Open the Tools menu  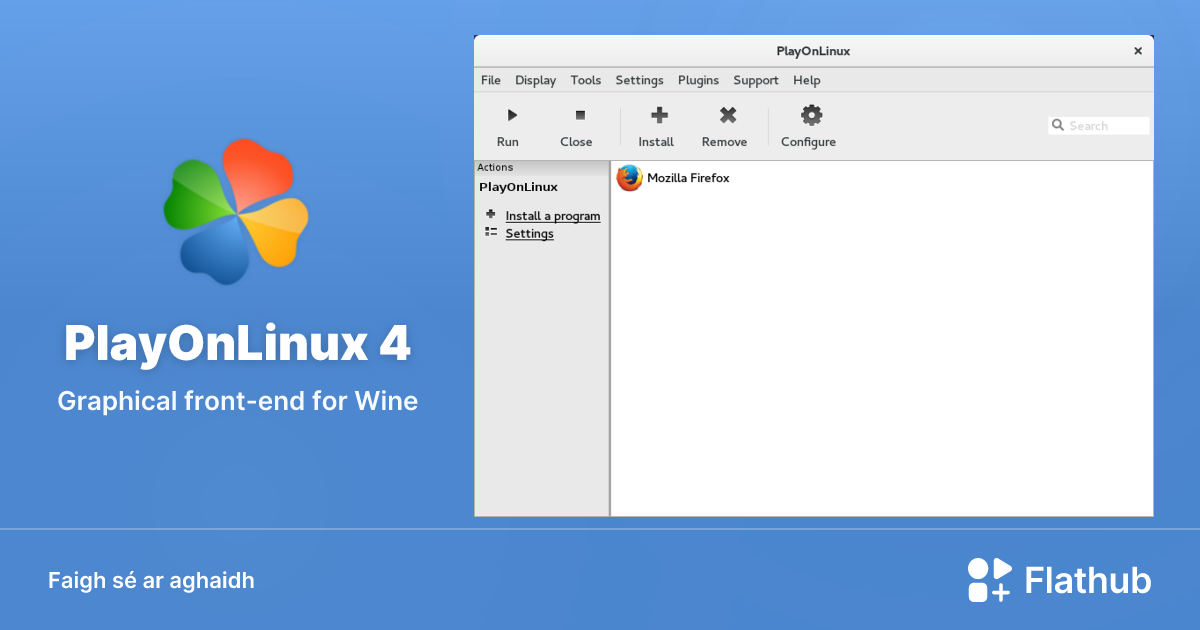tap(585, 80)
